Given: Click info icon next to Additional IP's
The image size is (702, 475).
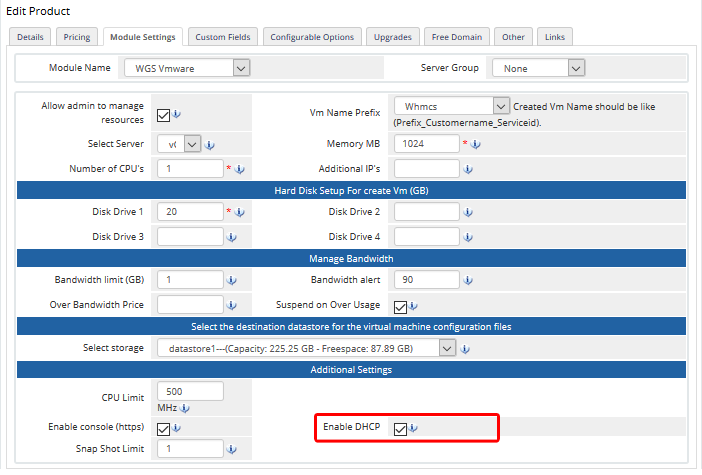Looking at the screenshot, I should tap(468, 170).
